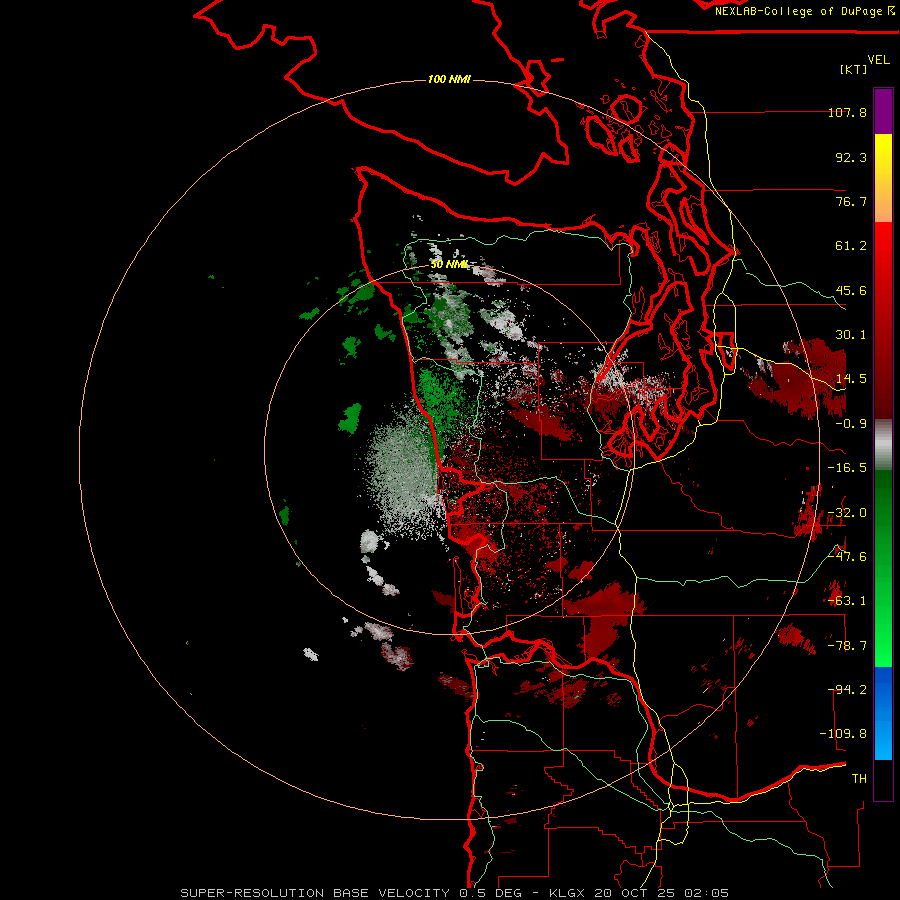
Task: Click the -47.6 legend value
Action: click(847, 557)
